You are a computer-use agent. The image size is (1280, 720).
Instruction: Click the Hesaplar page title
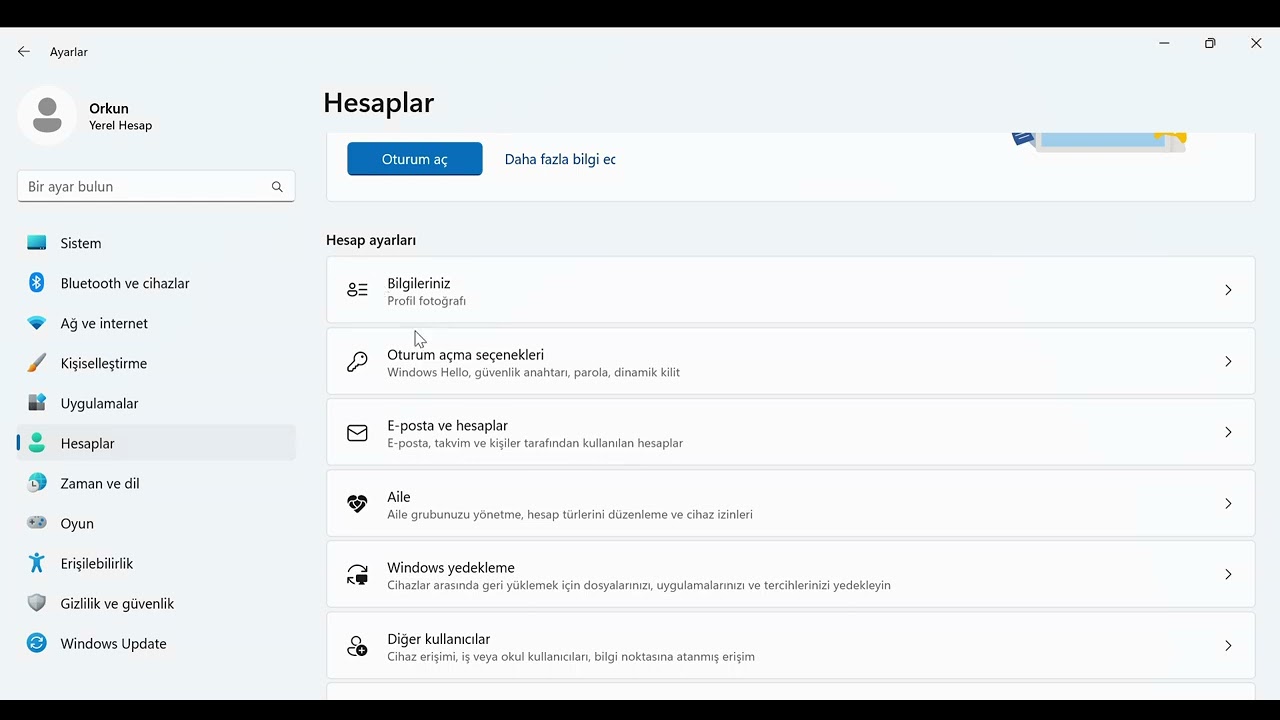click(379, 103)
